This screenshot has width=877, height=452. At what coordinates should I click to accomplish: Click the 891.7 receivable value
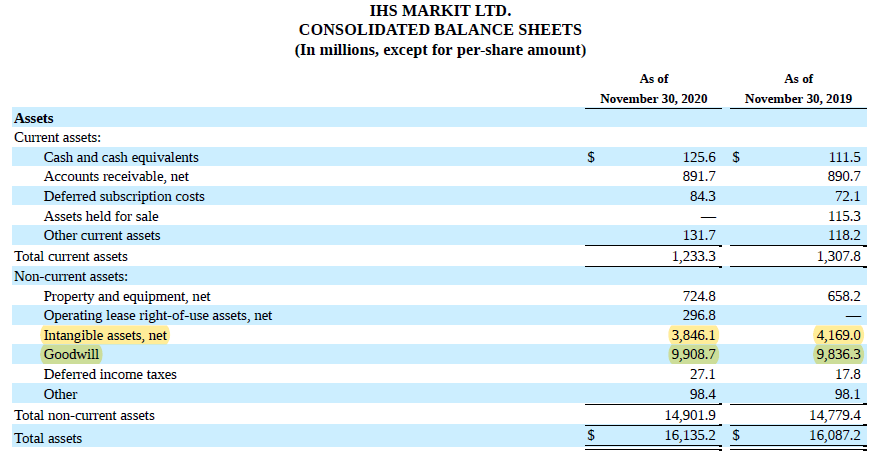(x=699, y=177)
